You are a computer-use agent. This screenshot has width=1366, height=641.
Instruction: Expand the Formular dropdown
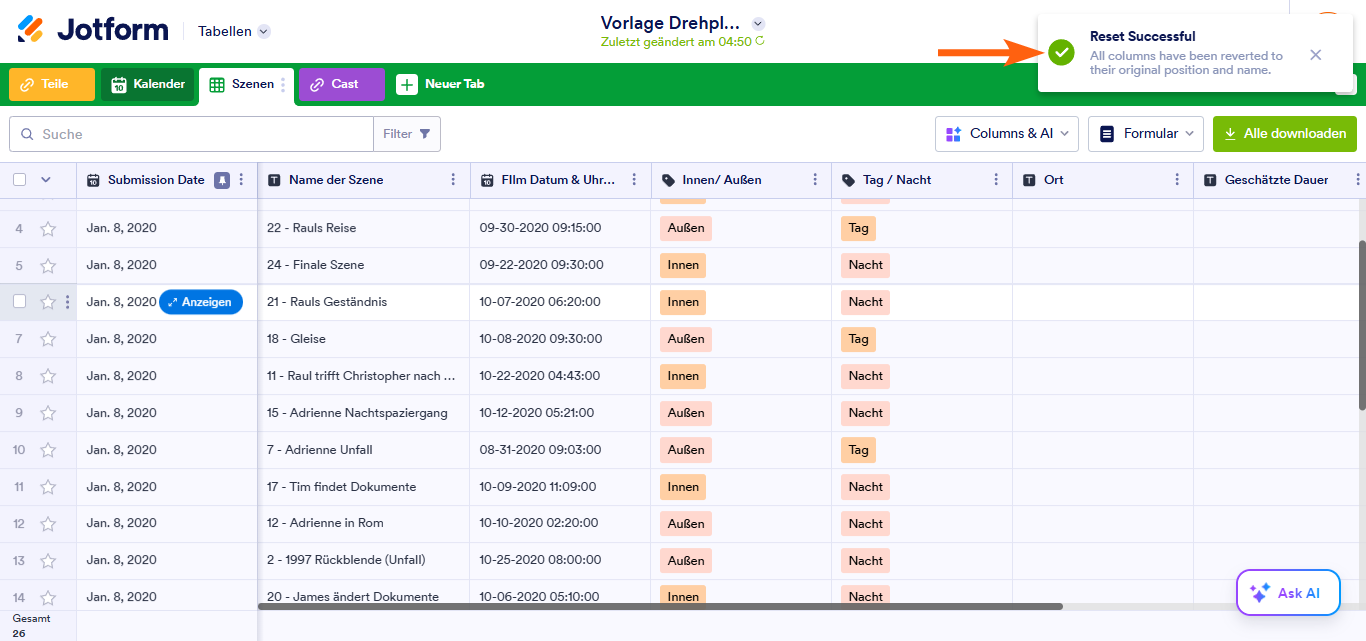pyautogui.click(x=1146, y=134)
